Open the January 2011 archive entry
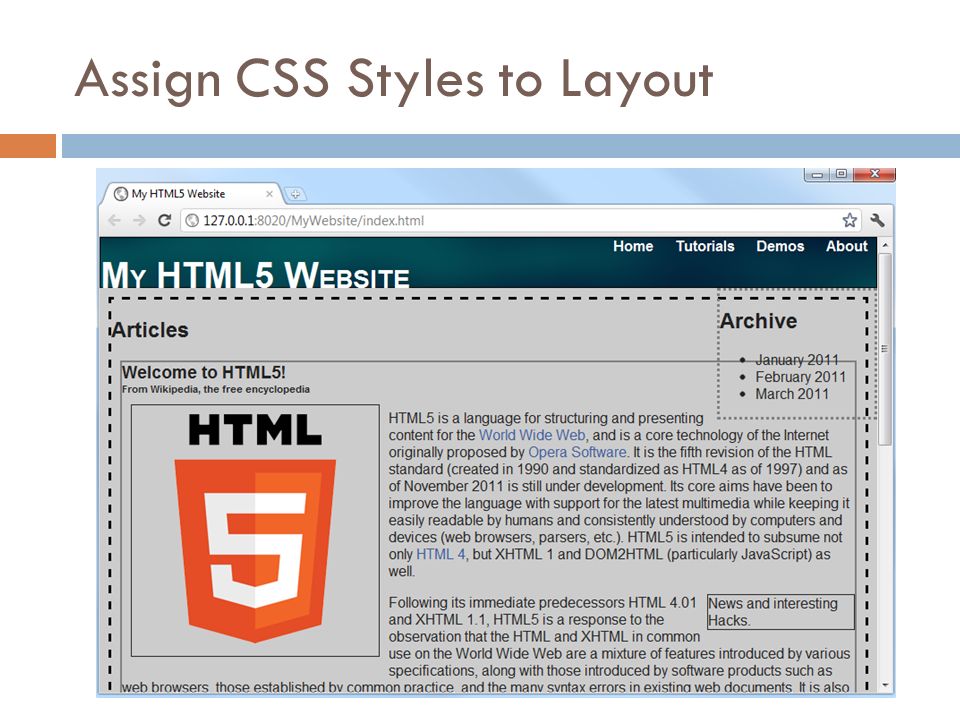Image resolution: width=960 pixels, height=720 pixels. (x=797, y=360)
